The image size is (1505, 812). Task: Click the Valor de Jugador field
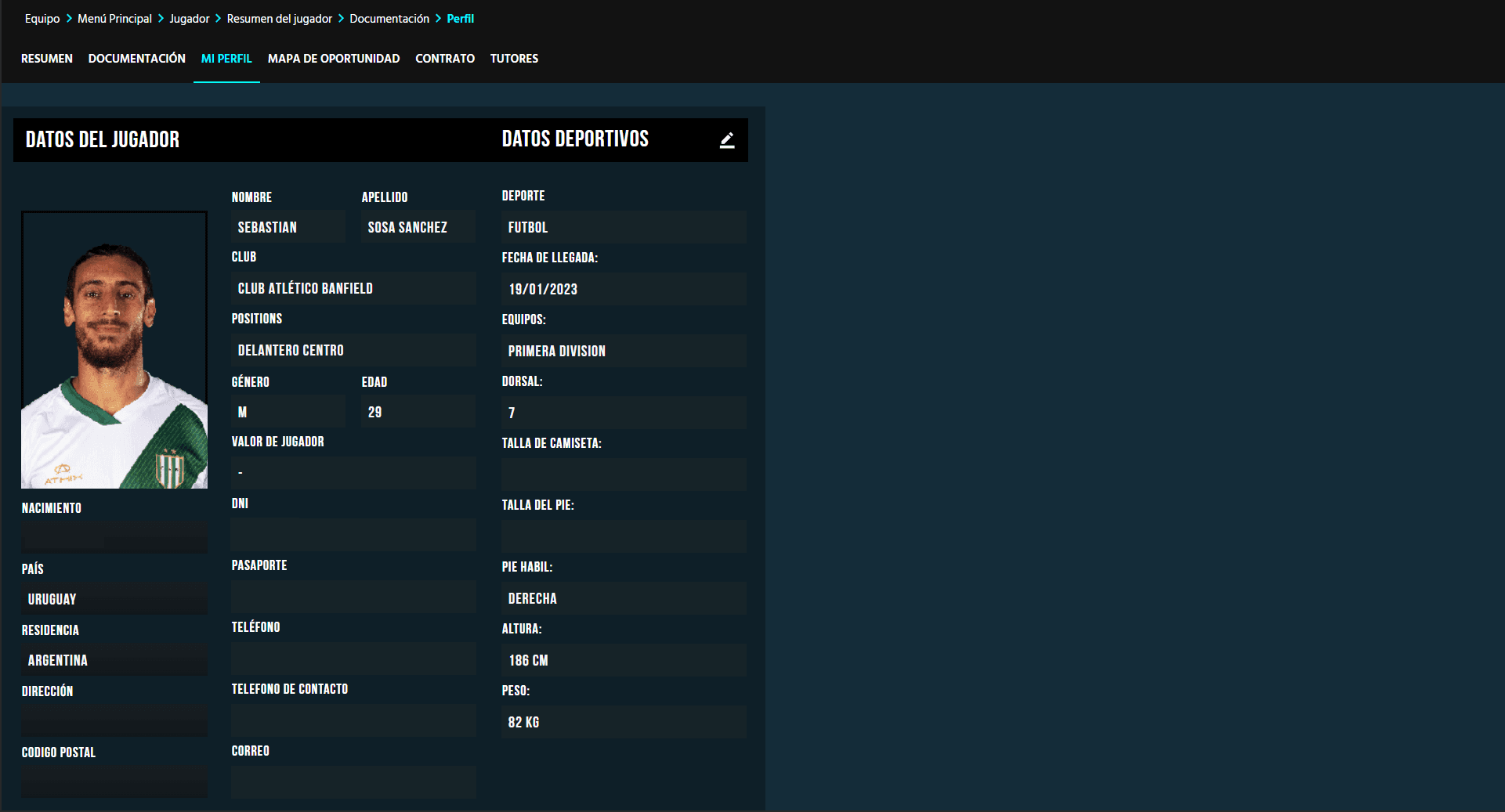pos(353,473)
